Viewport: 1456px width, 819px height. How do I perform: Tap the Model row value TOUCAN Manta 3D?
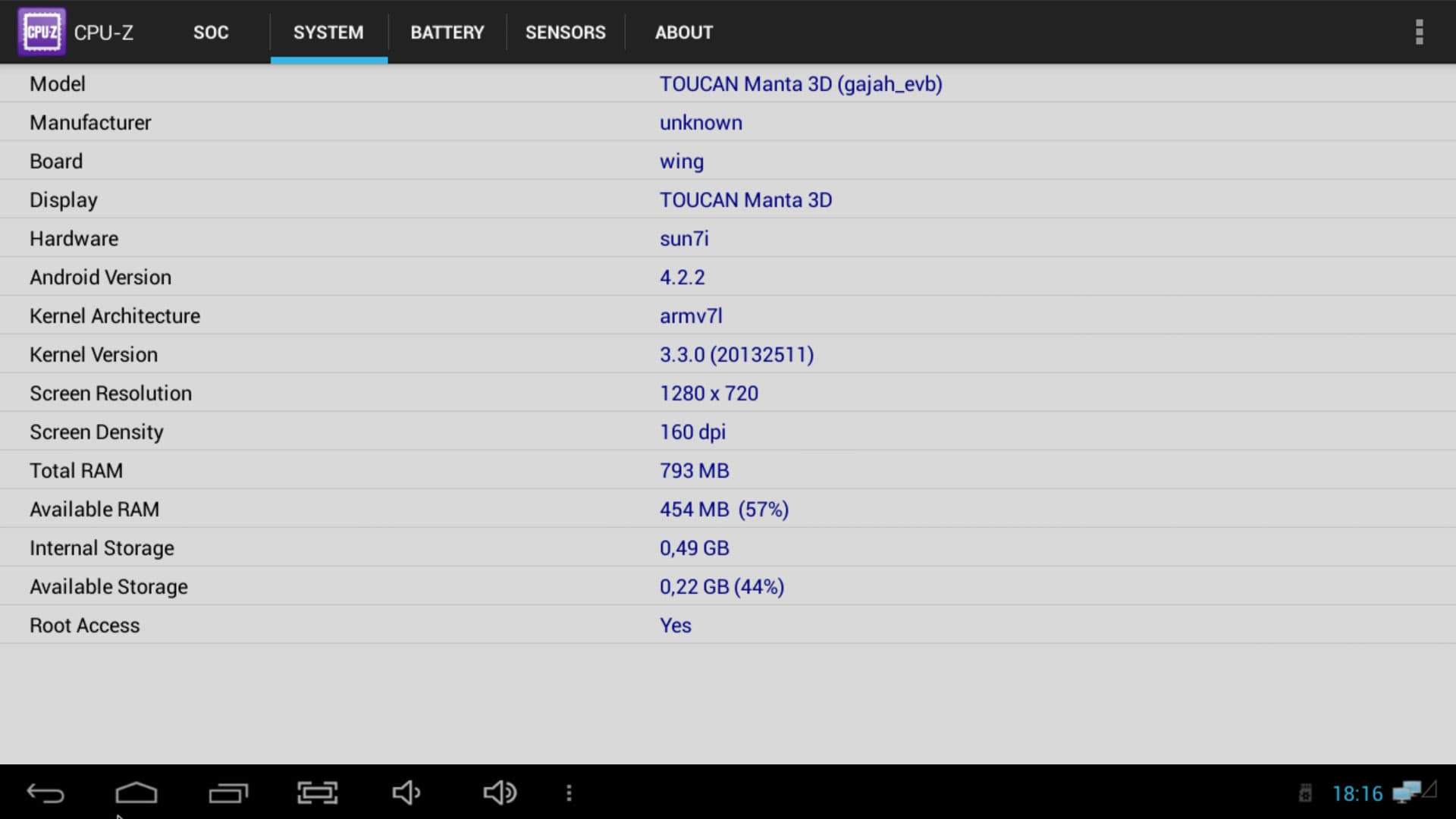(x=800, y=84)
